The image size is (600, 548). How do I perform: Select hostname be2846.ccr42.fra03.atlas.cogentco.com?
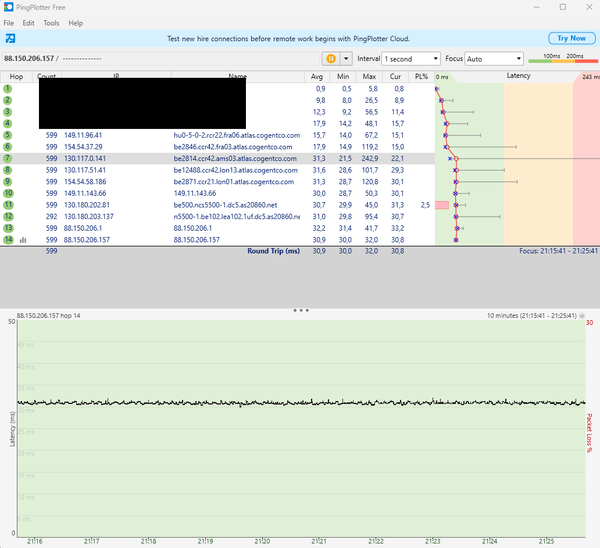(x=233, y=147)
